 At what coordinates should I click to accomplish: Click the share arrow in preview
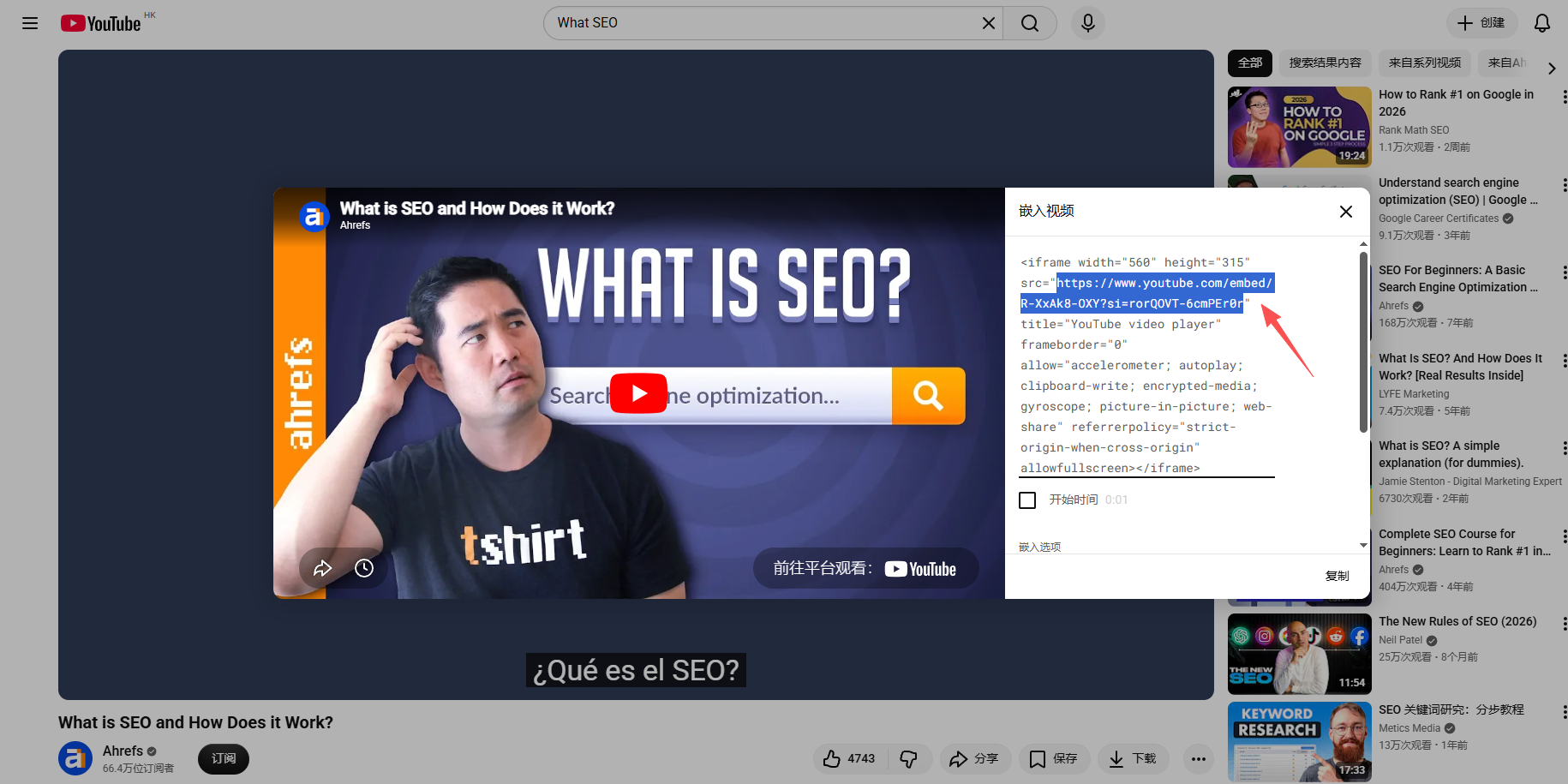[x=322, y=568]
